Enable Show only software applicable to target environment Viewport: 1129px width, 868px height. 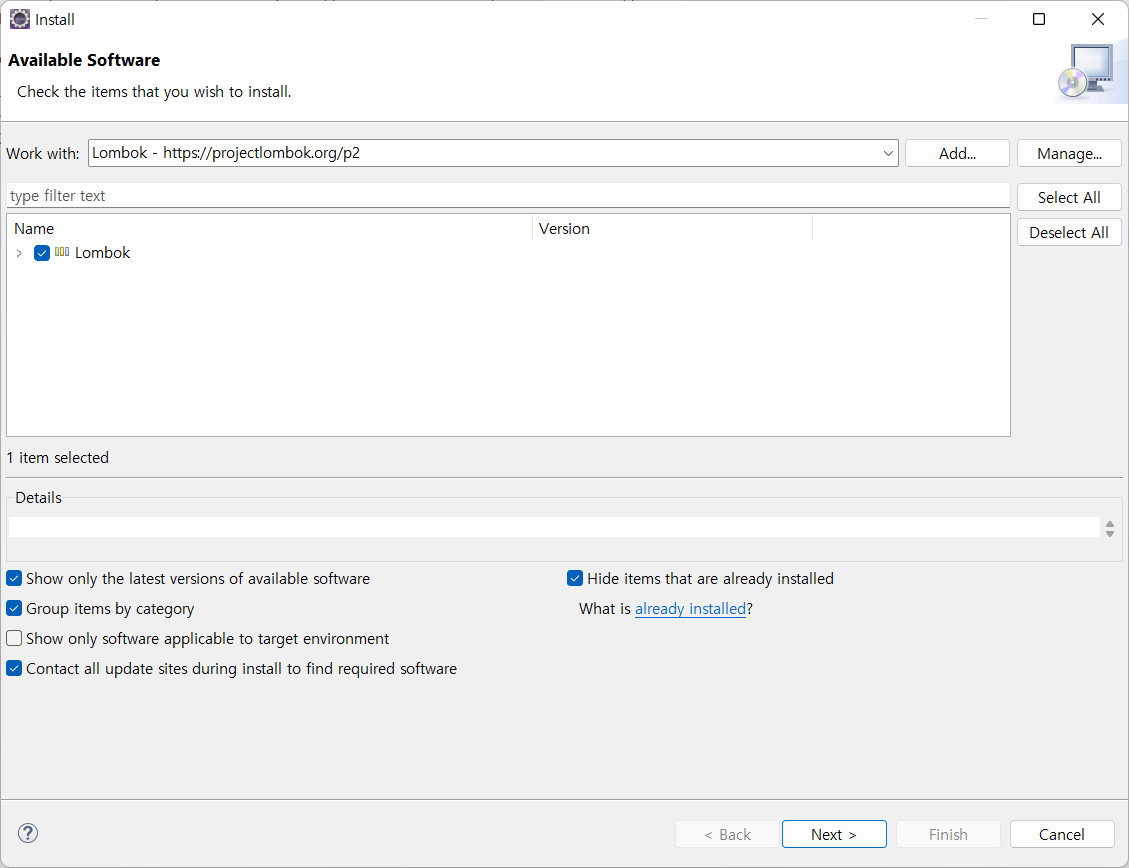pyautogui.click(x=14, y=639)
